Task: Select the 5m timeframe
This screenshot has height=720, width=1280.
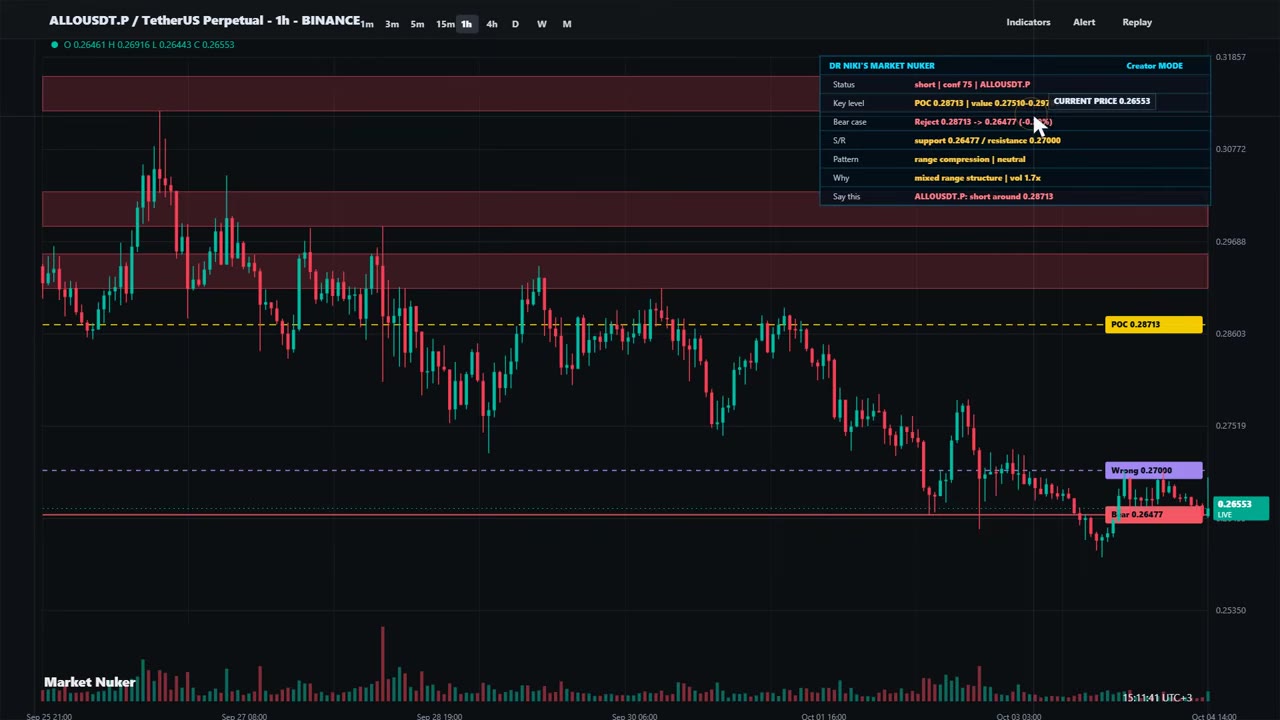Action: pyautogui.click(x=417, y=24)
